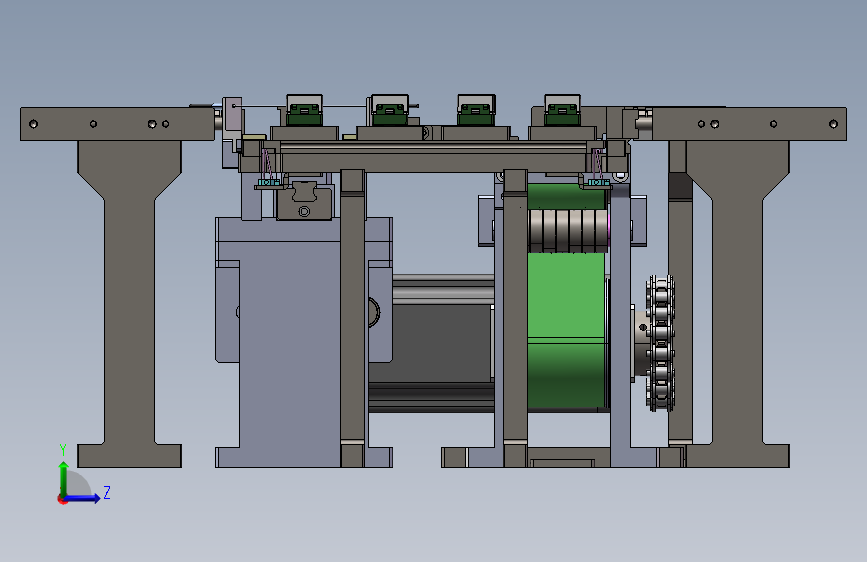Select the long horizontal beam under the clamps
867x562 pixels.
tap(433, 157)
